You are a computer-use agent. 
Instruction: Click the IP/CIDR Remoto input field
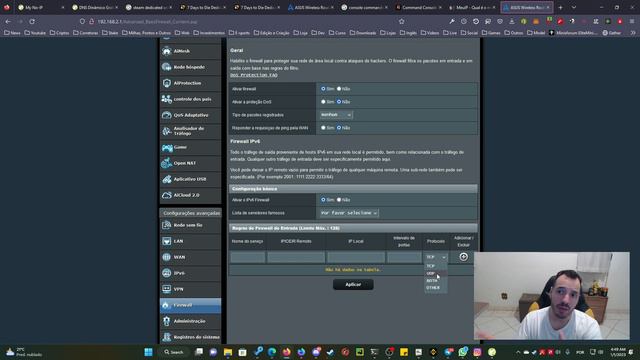coord(296,257)
